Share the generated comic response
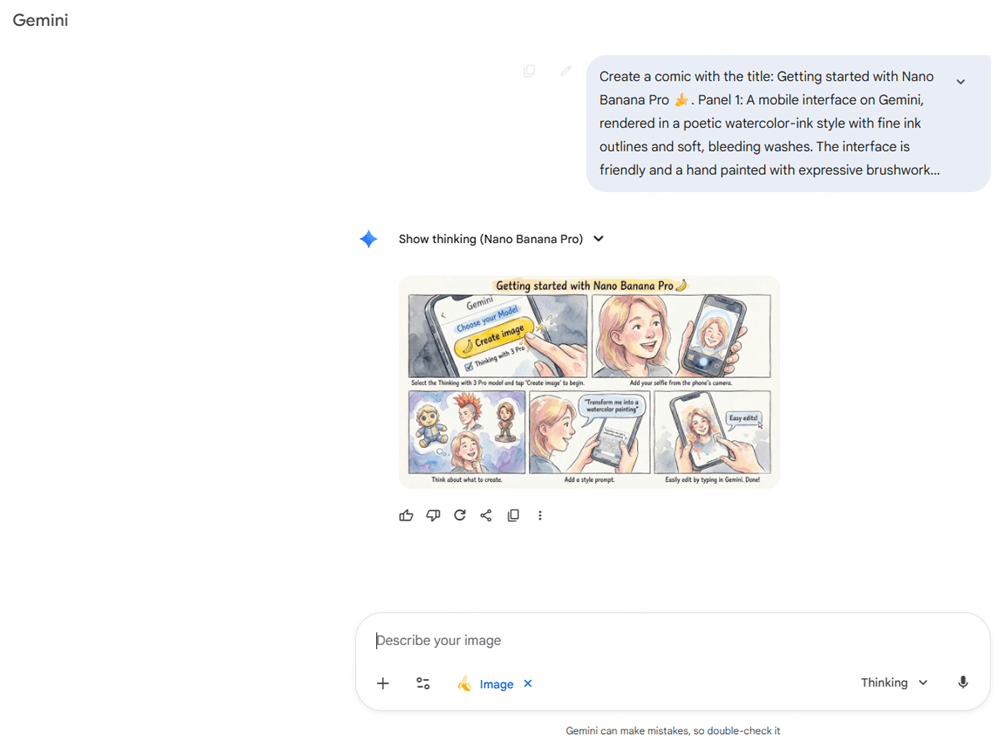Screen dimensions: 1000x741 (x=486, y=516)
